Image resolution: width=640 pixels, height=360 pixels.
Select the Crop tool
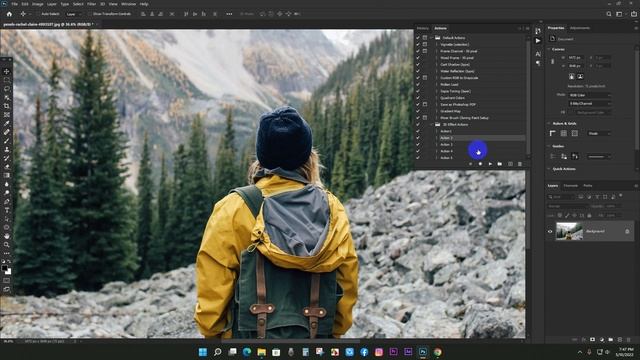pos(7,106)
